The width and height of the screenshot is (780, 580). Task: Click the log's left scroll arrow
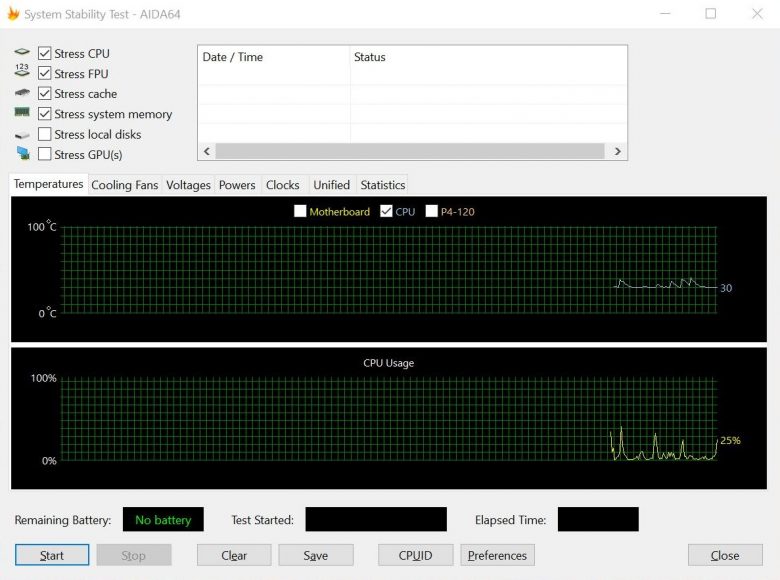207,151
